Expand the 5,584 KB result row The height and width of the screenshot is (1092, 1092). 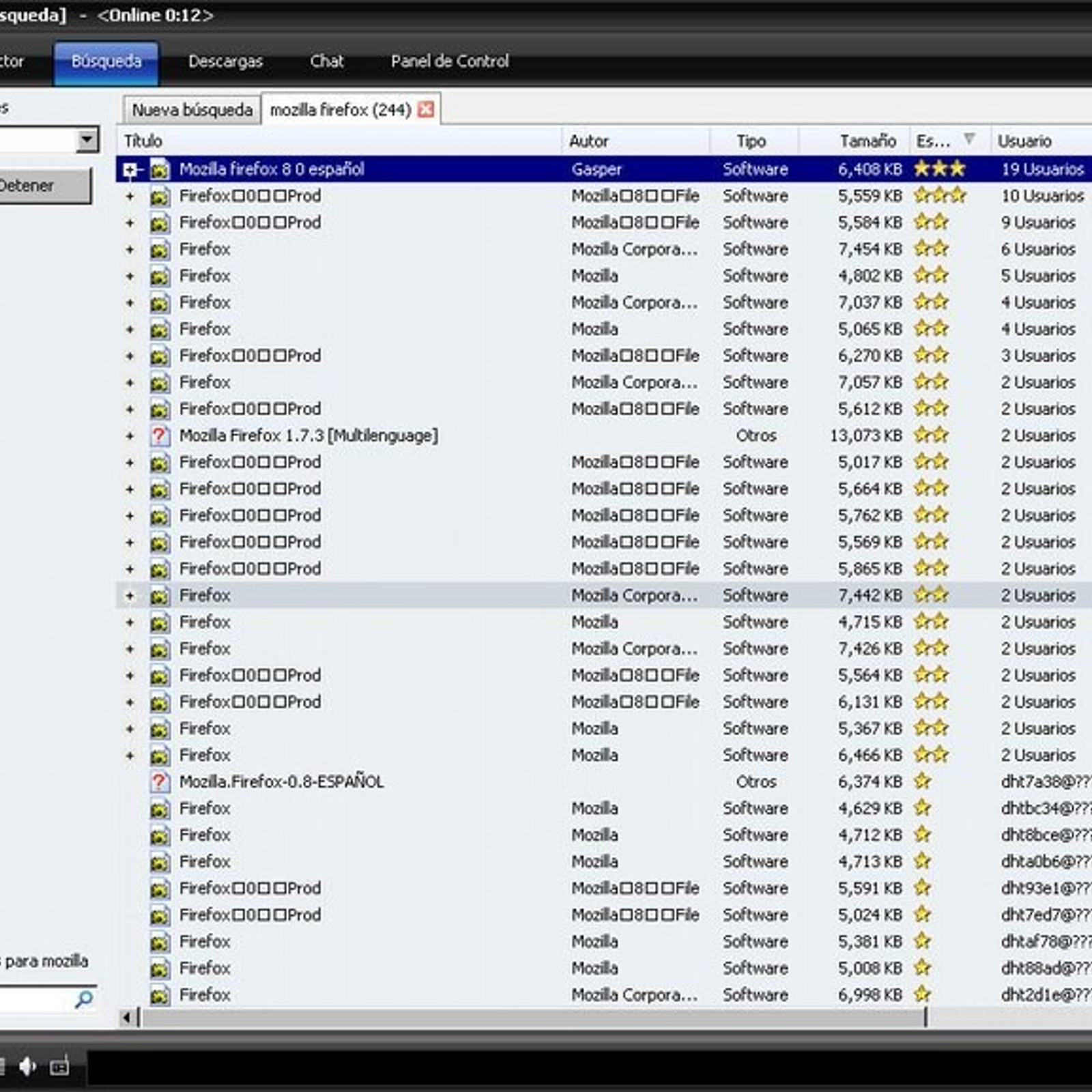[130, 223]
